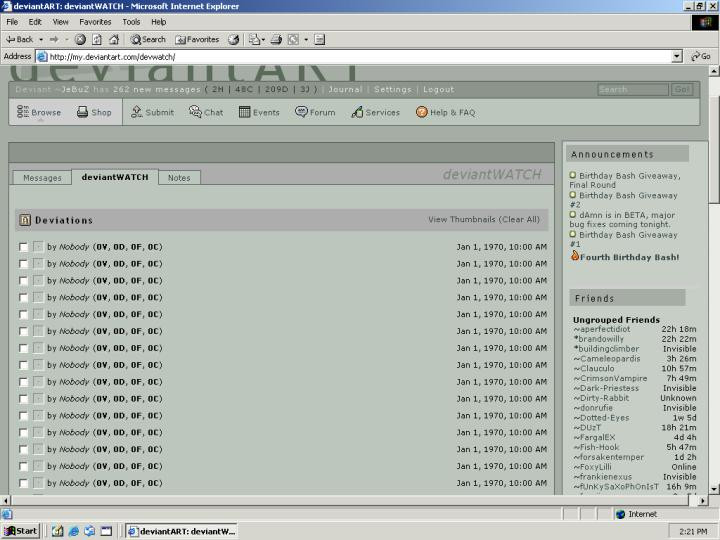Click the Stop loading icon in the toolbar
The image size is (720, 540).
pyautogui.click(x=80, y=39)
